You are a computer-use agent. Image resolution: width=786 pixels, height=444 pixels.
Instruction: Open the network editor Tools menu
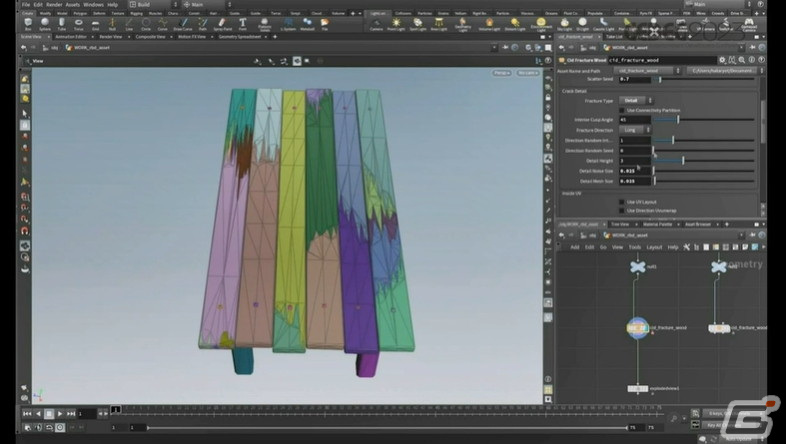click(635, 247)
